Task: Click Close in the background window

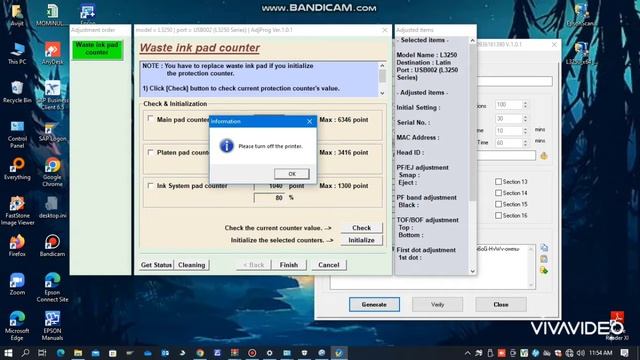Action: (x=500, y=304)
